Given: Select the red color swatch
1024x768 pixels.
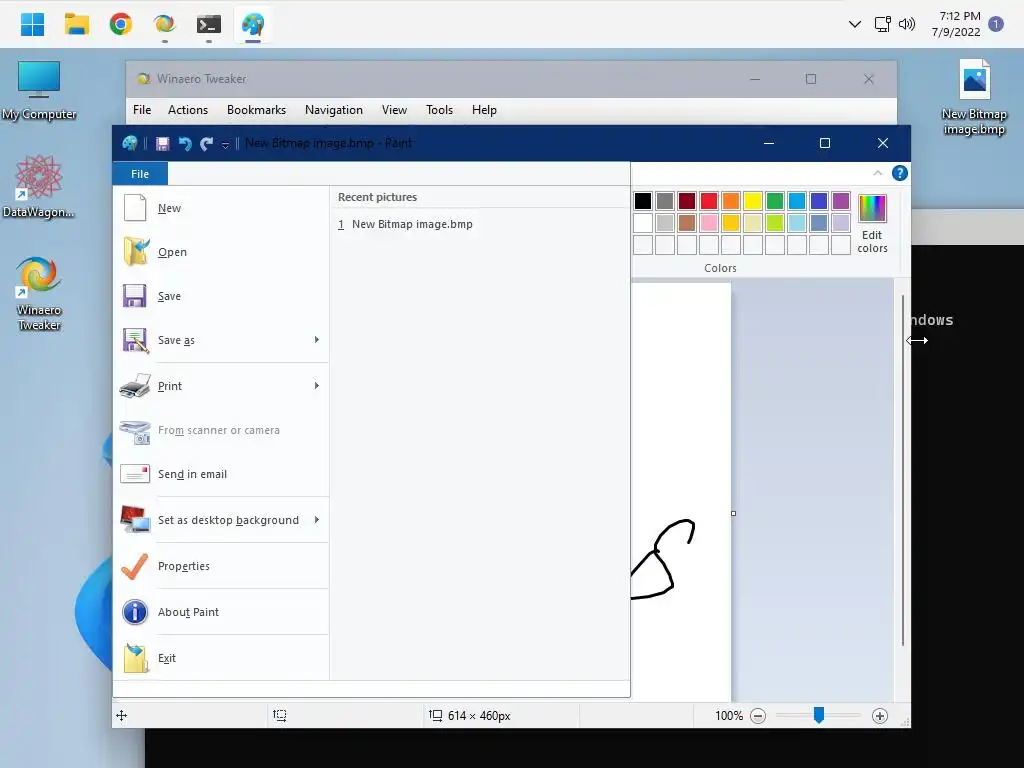Looking at the screenshot, I should [709, 201].
